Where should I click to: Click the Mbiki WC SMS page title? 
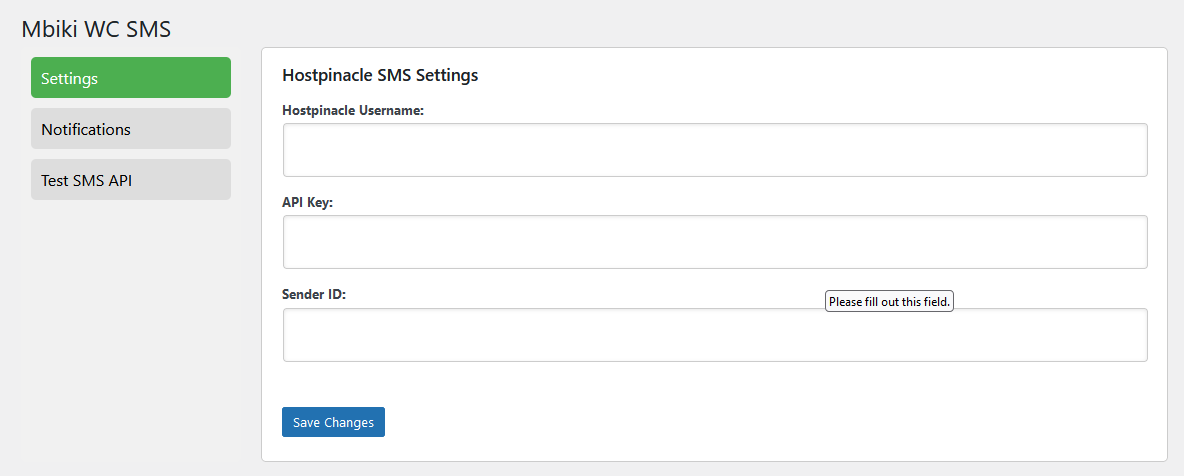97,29
